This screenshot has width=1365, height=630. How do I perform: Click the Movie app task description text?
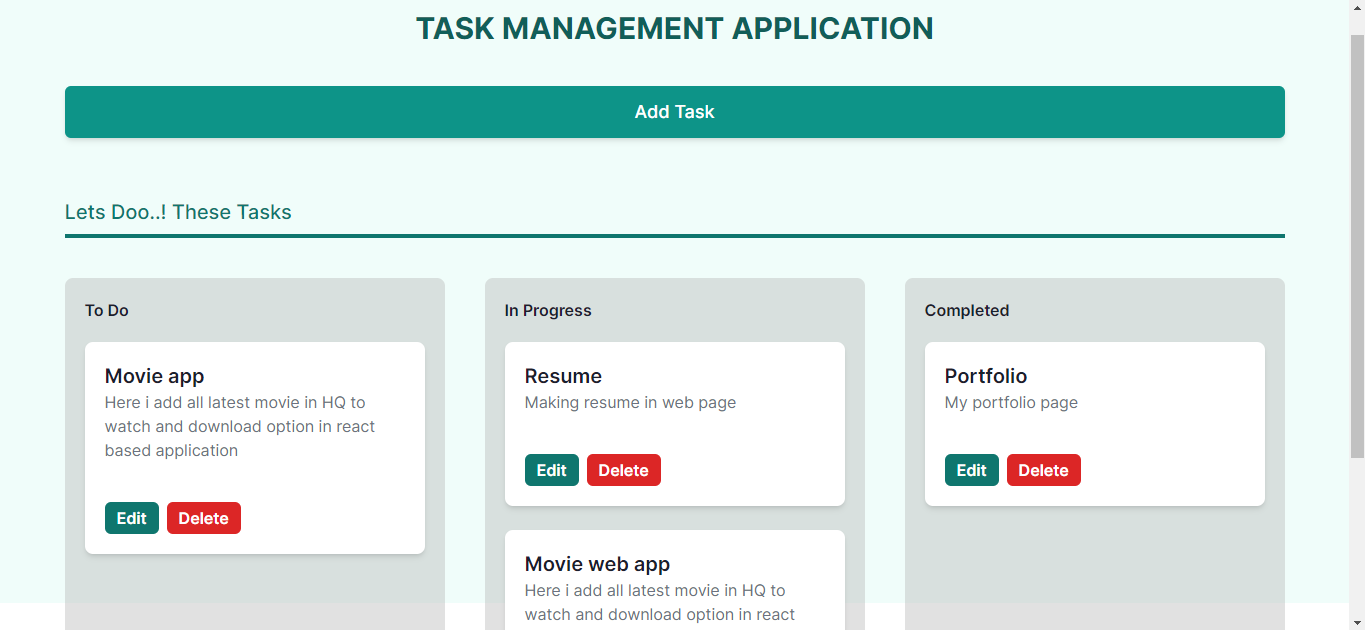(x=240, y=427)
